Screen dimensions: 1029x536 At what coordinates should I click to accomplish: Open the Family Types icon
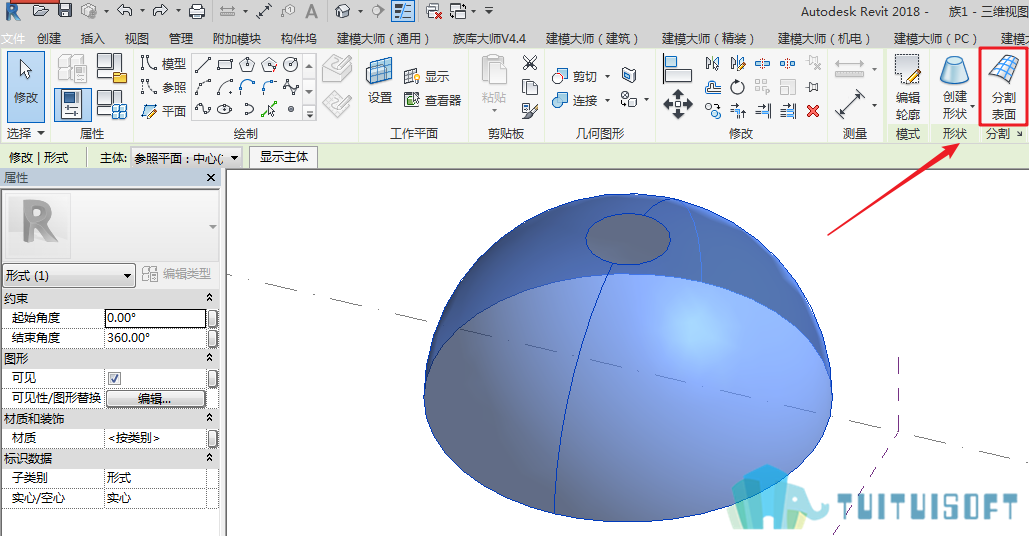[x=112, y=104]
